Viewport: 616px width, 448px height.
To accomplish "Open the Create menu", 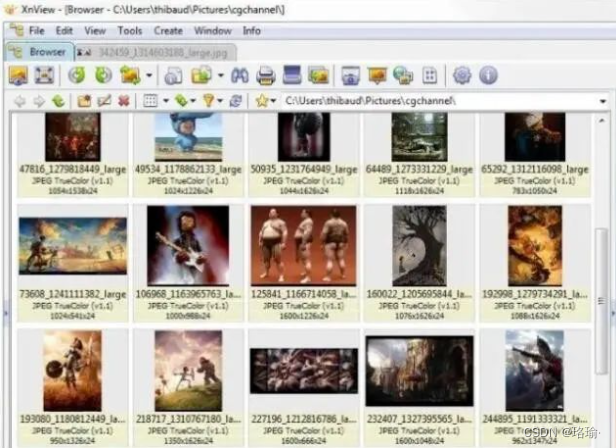I will coord(168,31).
